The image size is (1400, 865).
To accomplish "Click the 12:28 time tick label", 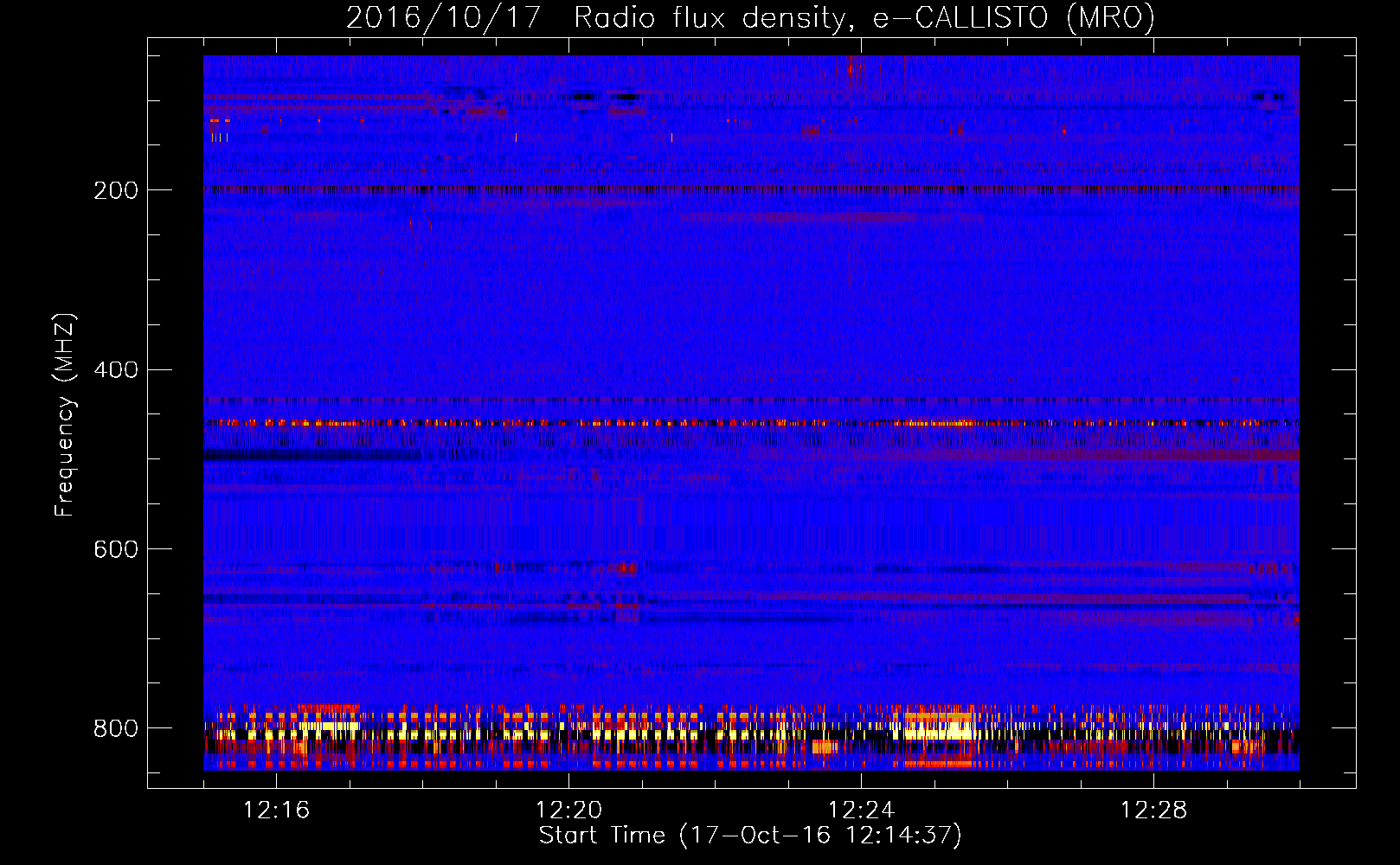I will [1153, 811].
